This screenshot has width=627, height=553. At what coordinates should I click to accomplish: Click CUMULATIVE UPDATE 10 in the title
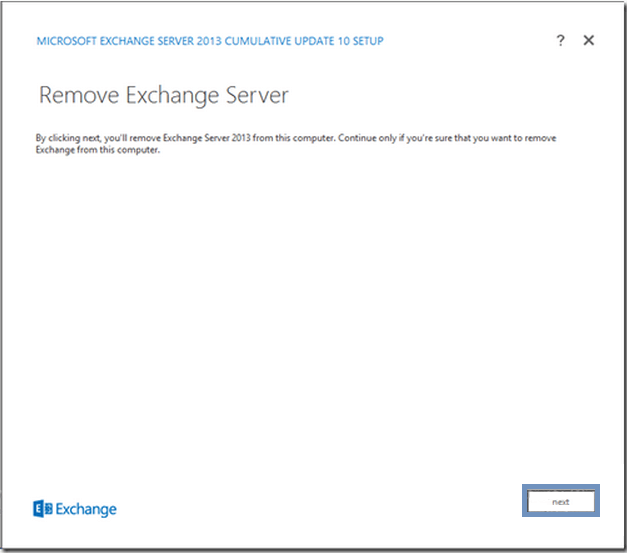click(287, 41)
